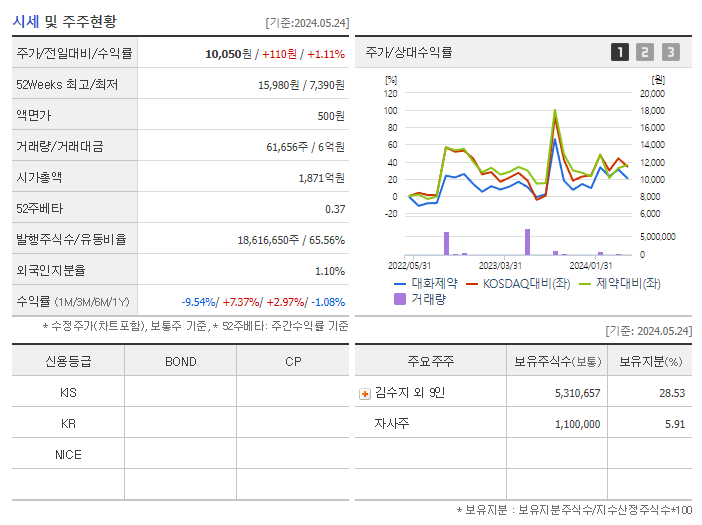Click the 주가/상대수익률 chart title
The height and width of the screenshot is (525, 702).
(409, 52)
